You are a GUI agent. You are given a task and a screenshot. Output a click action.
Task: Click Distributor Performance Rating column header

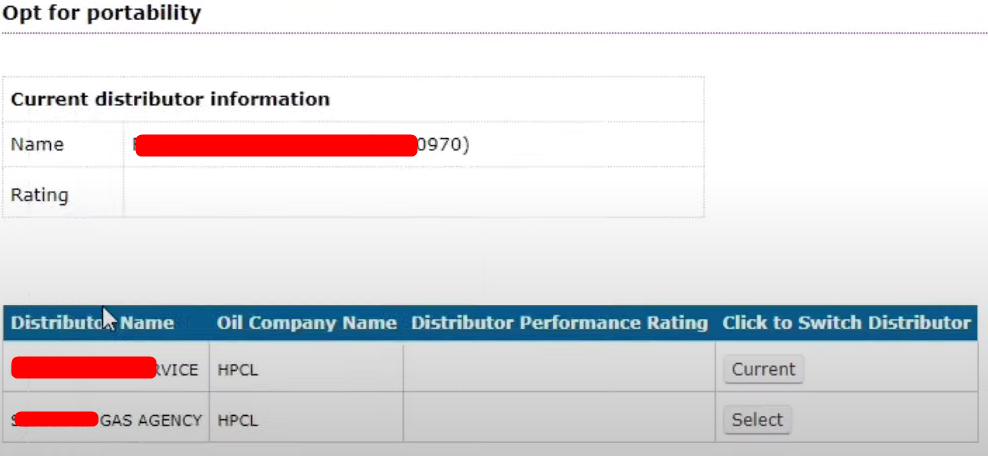559,323
